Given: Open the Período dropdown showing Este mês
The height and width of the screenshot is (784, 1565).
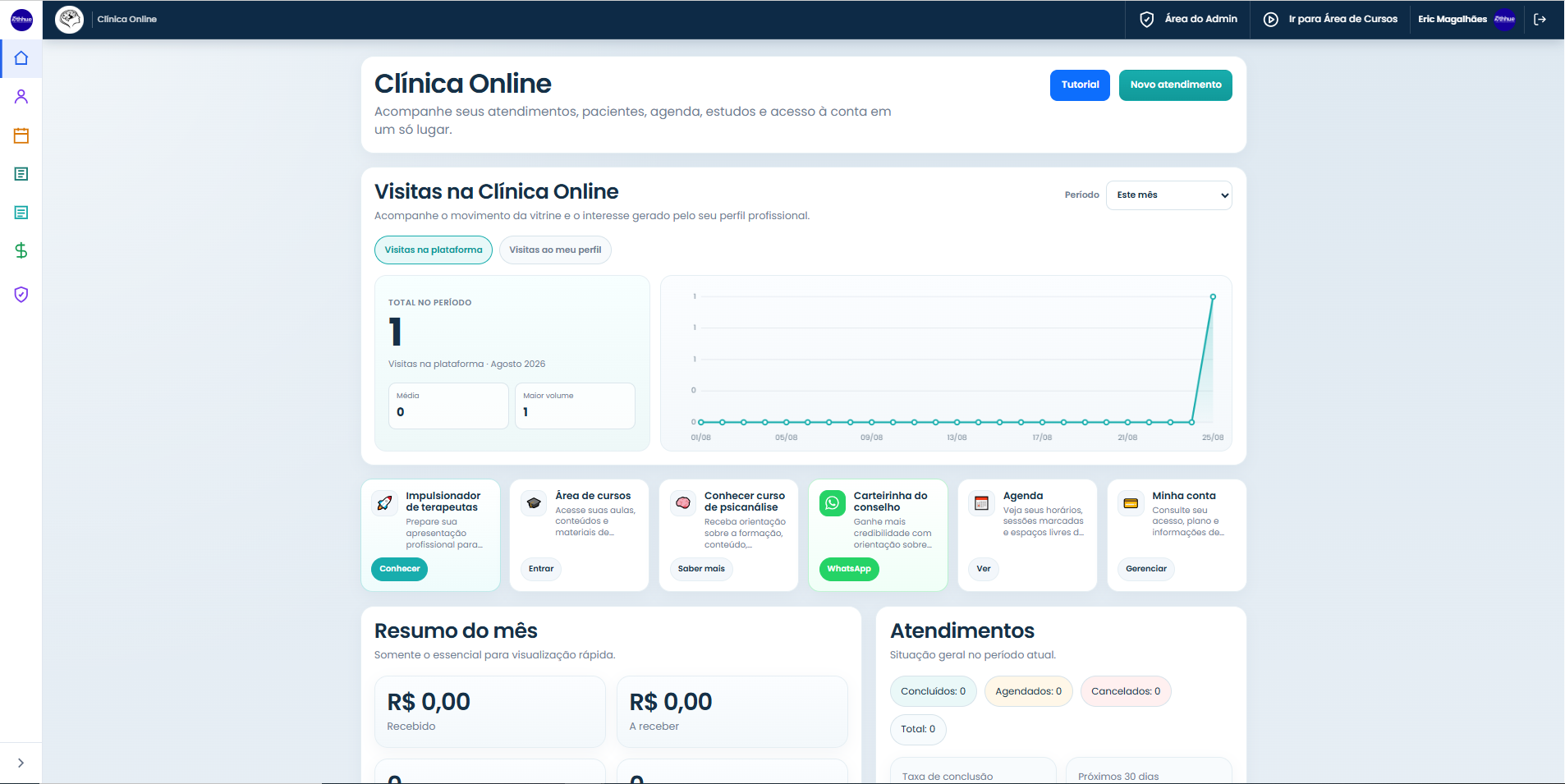Looking at the screenshot, I should point(1169,195).
